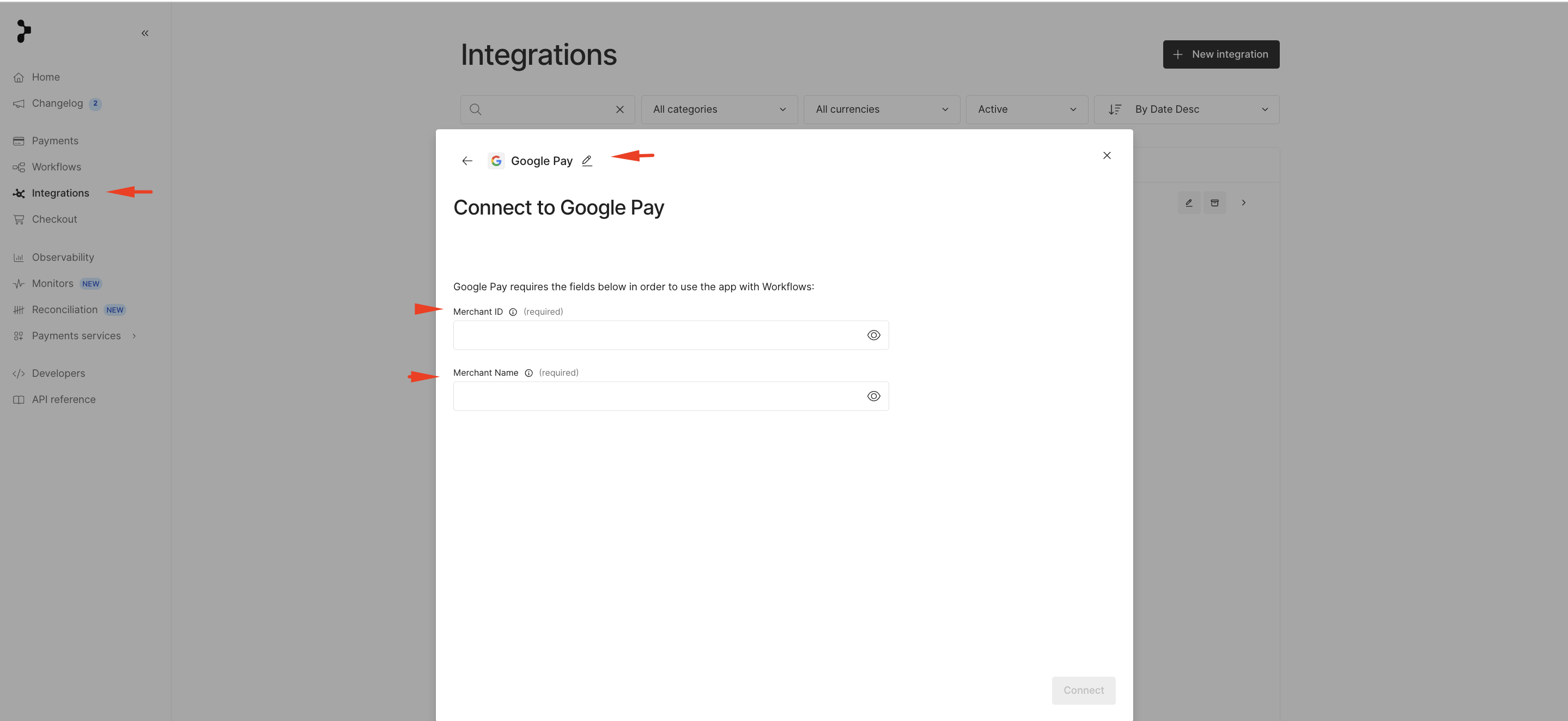Open Payments in the sidebar
Screen dimensions: 1568x721
coord(55,141)
